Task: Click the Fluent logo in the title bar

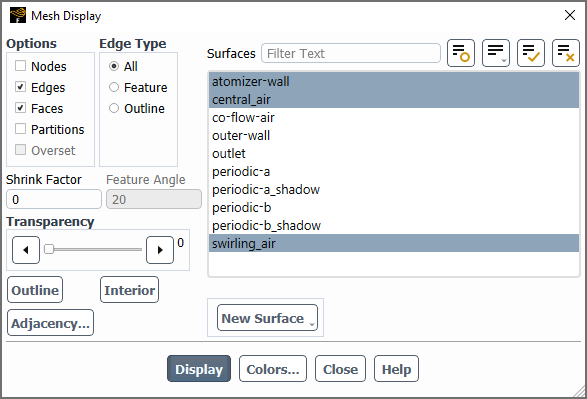Action: (18, 16)
